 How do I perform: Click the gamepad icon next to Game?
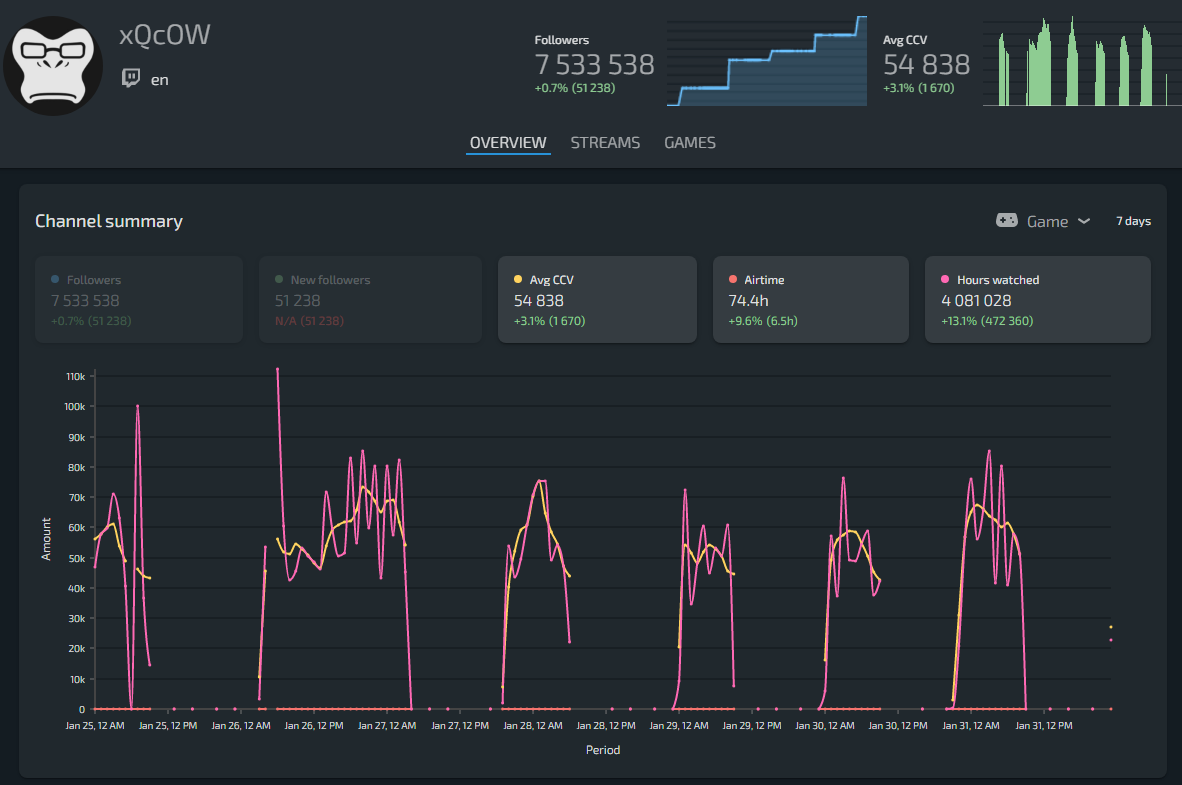(1006, 220)
